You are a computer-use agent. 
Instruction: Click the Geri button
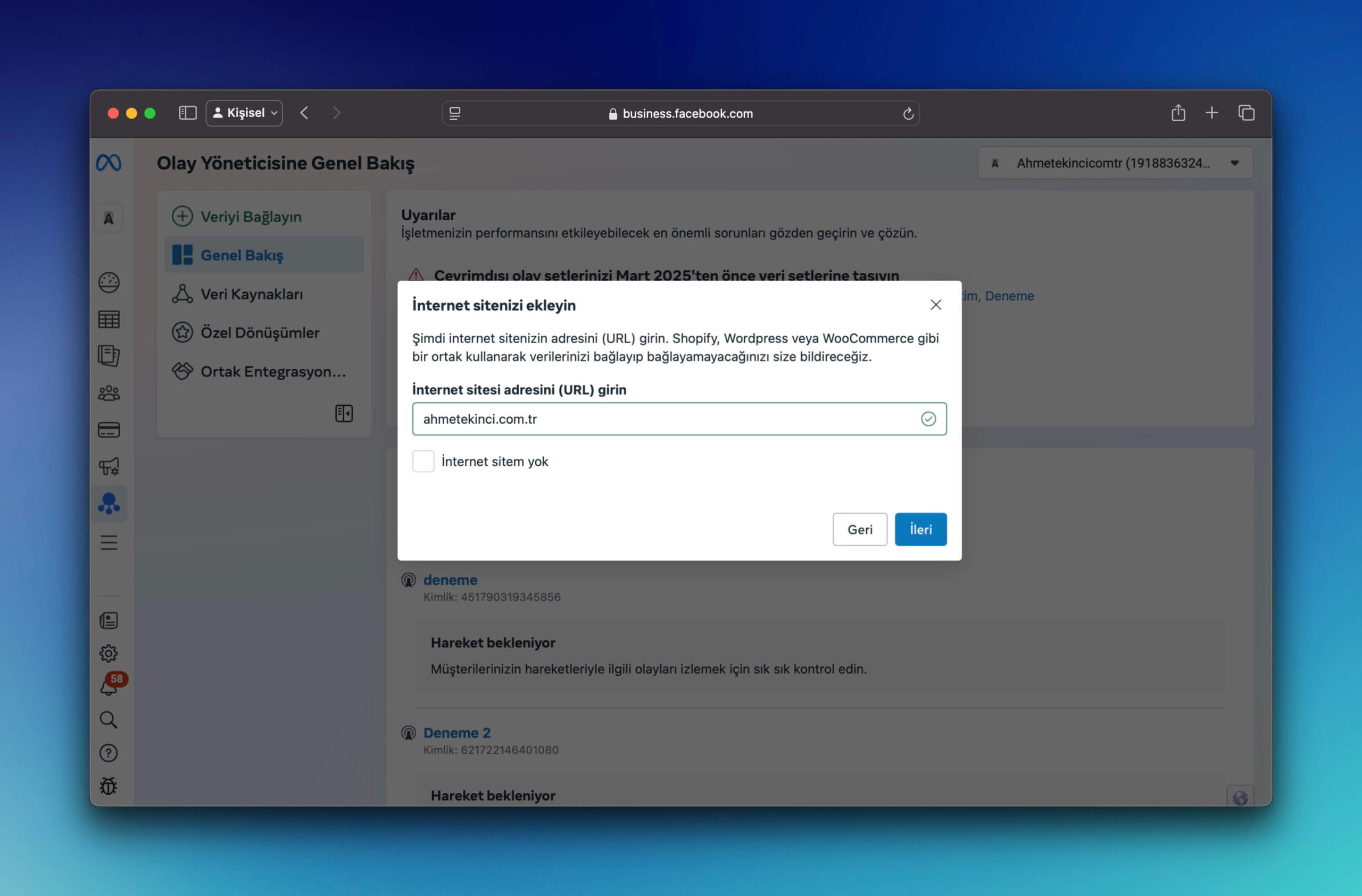pos(860,530)
